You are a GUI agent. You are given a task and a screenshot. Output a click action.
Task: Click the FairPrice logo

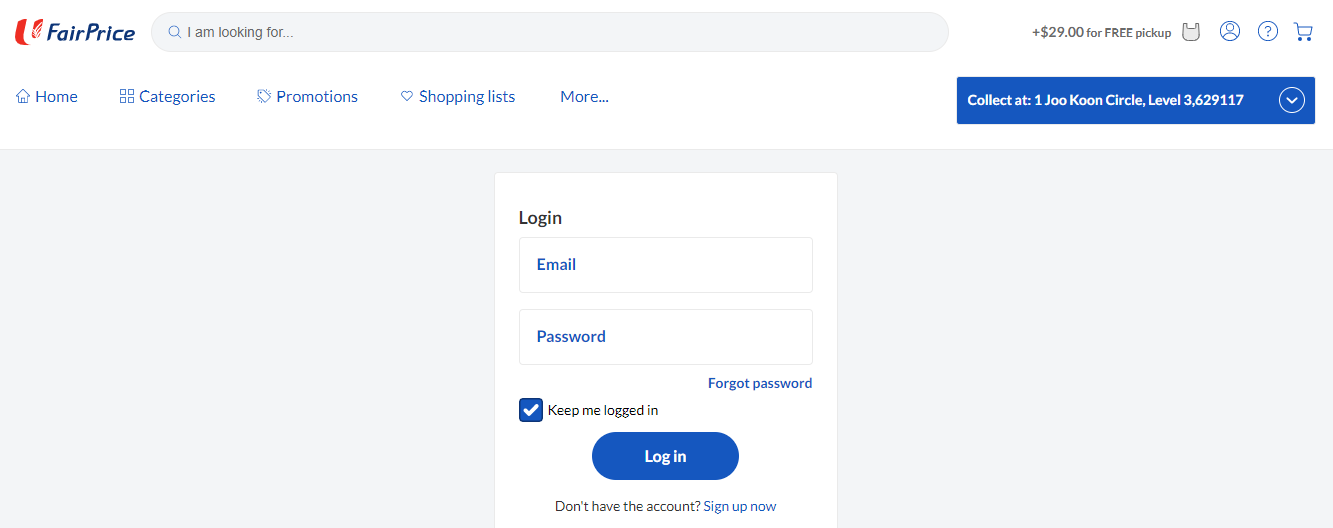point(75,32)
